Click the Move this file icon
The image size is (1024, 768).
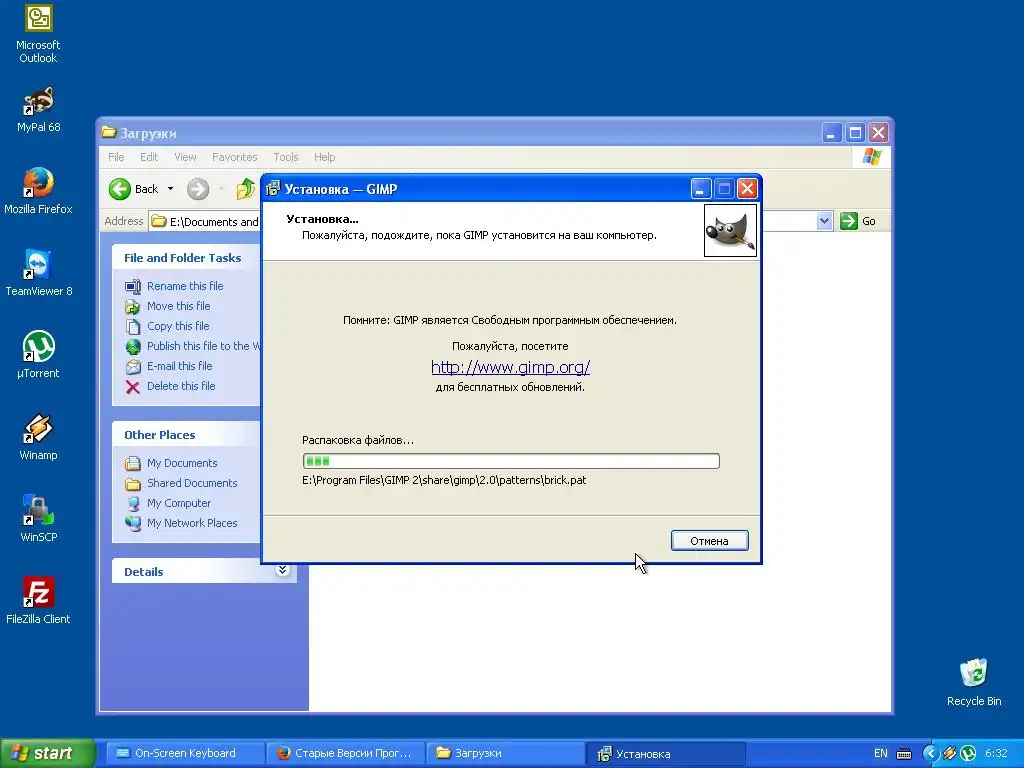133,306
